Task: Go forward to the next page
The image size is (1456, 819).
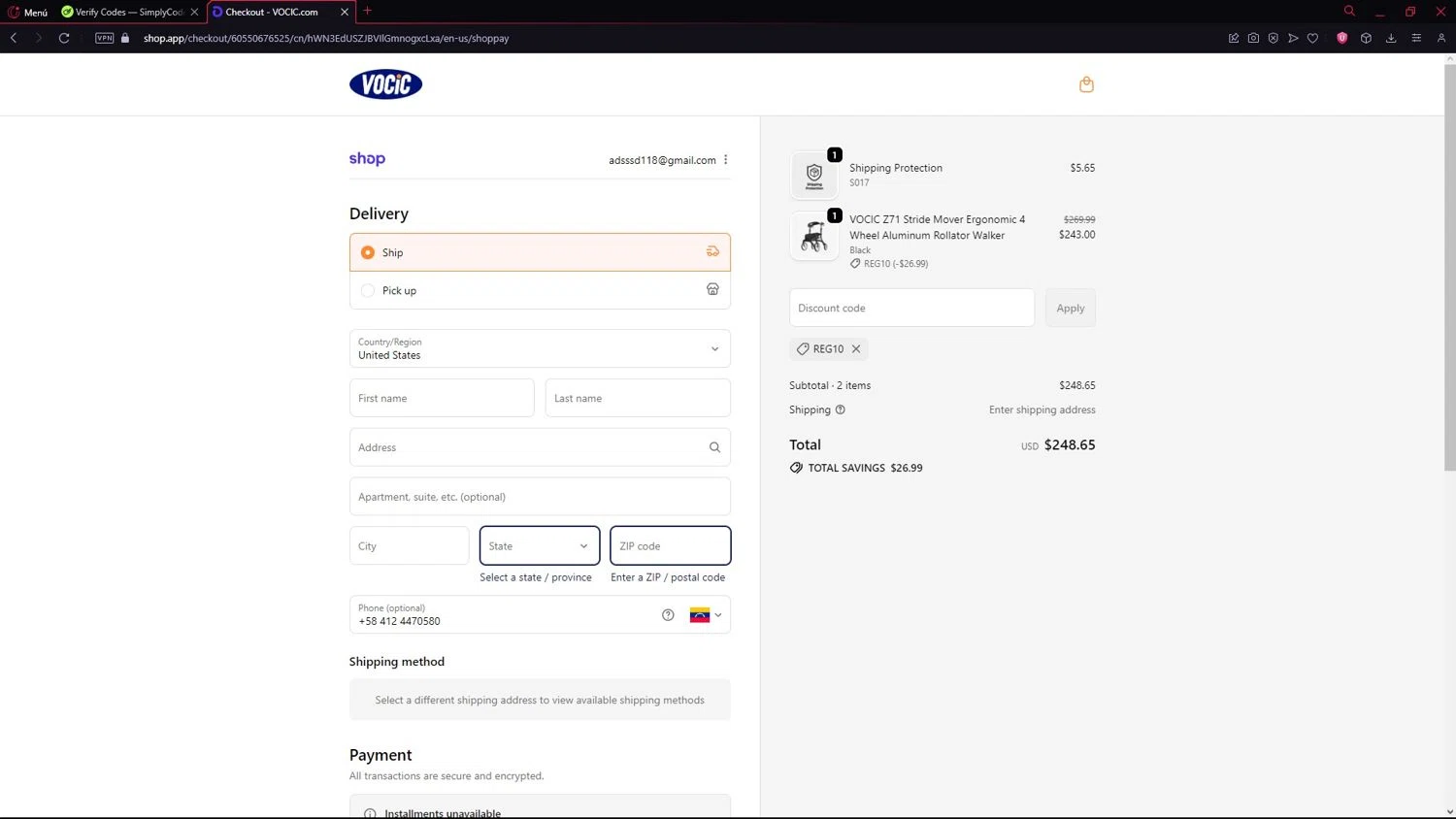Action: pyautogui.click(x=39, y=38)
